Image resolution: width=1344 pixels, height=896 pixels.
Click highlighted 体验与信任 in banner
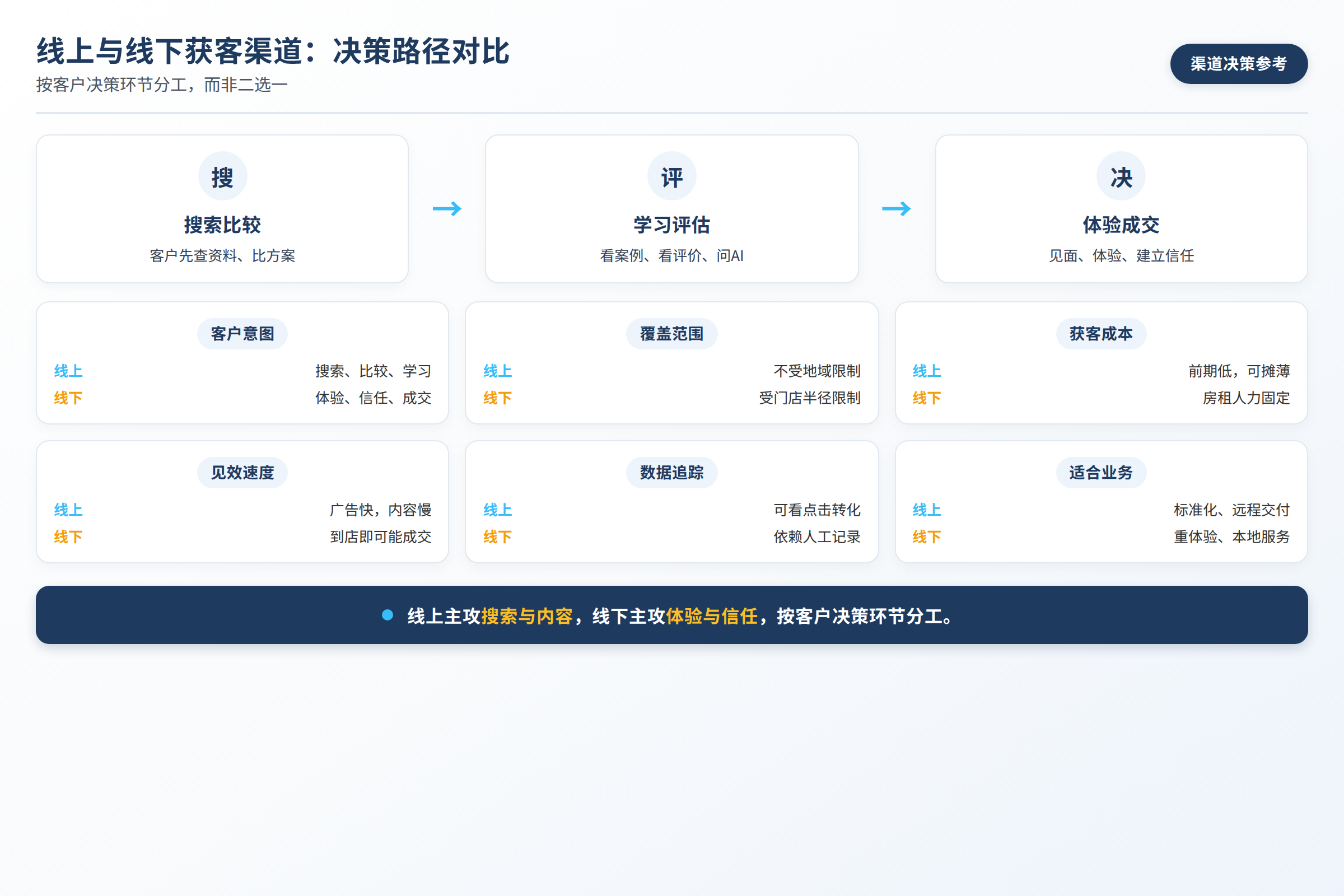click(x=712, y=616)
